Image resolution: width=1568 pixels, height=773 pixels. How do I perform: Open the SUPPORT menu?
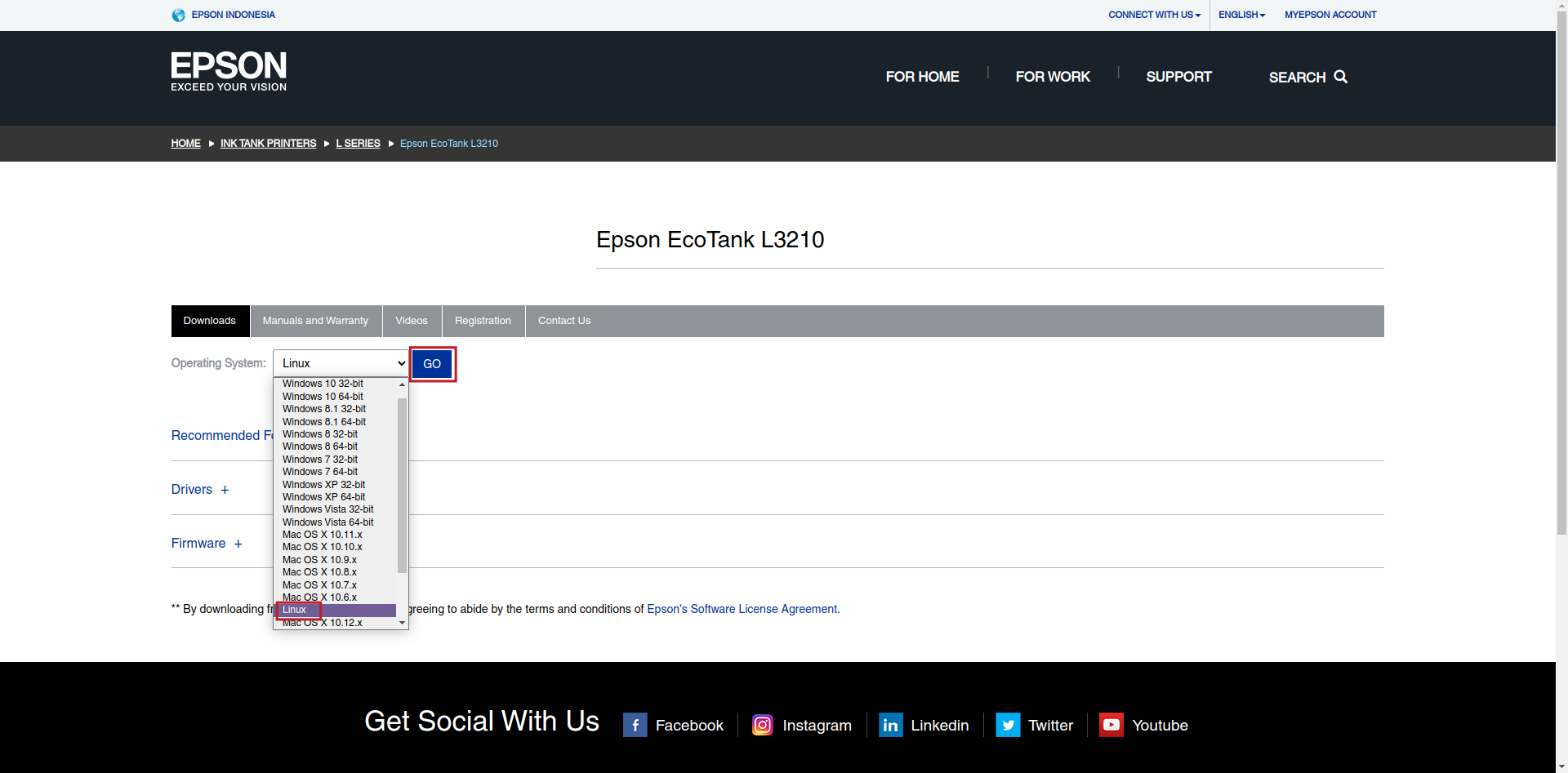click(x=1178, y=77)
